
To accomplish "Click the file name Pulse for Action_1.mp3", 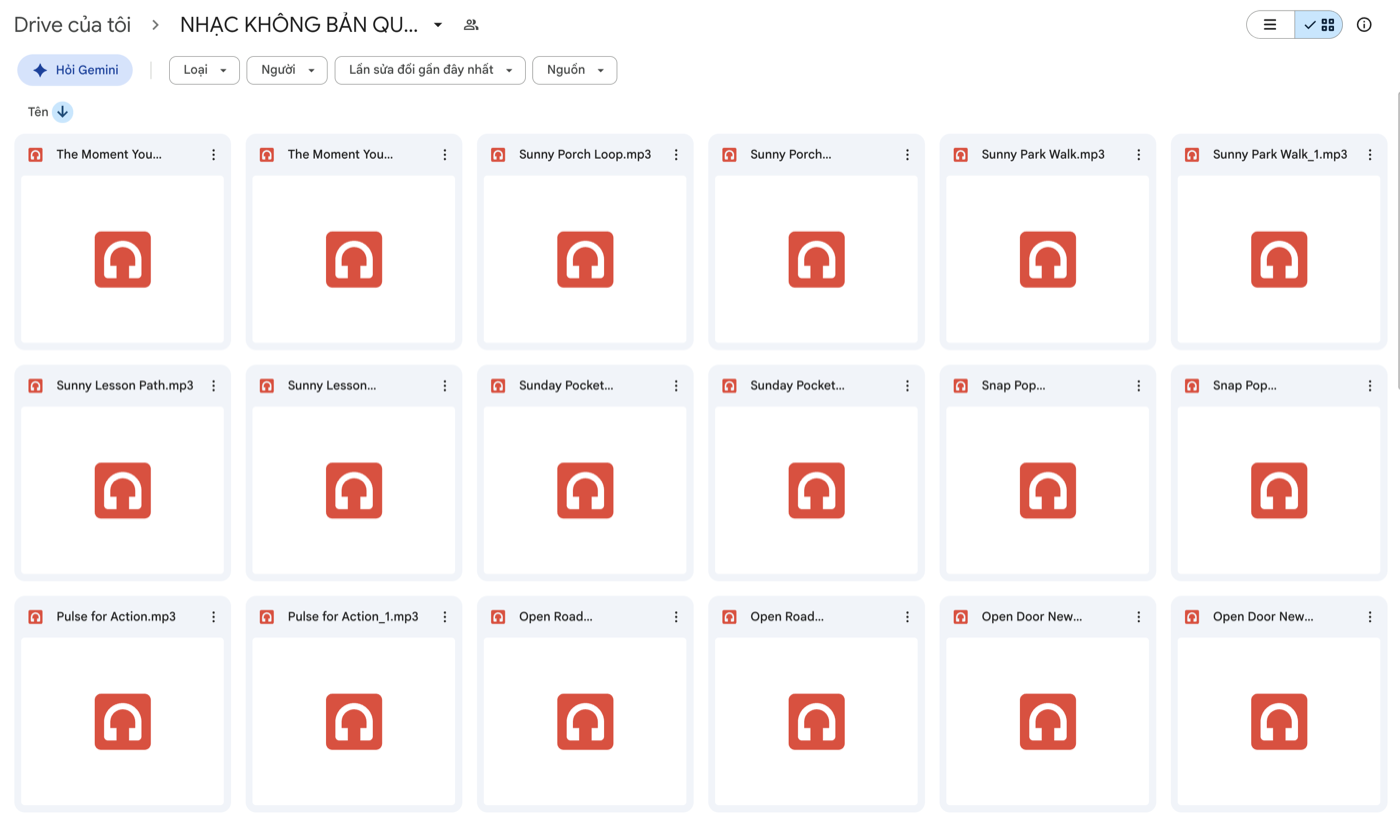I will pyautogui.click(x=353, y=617).
